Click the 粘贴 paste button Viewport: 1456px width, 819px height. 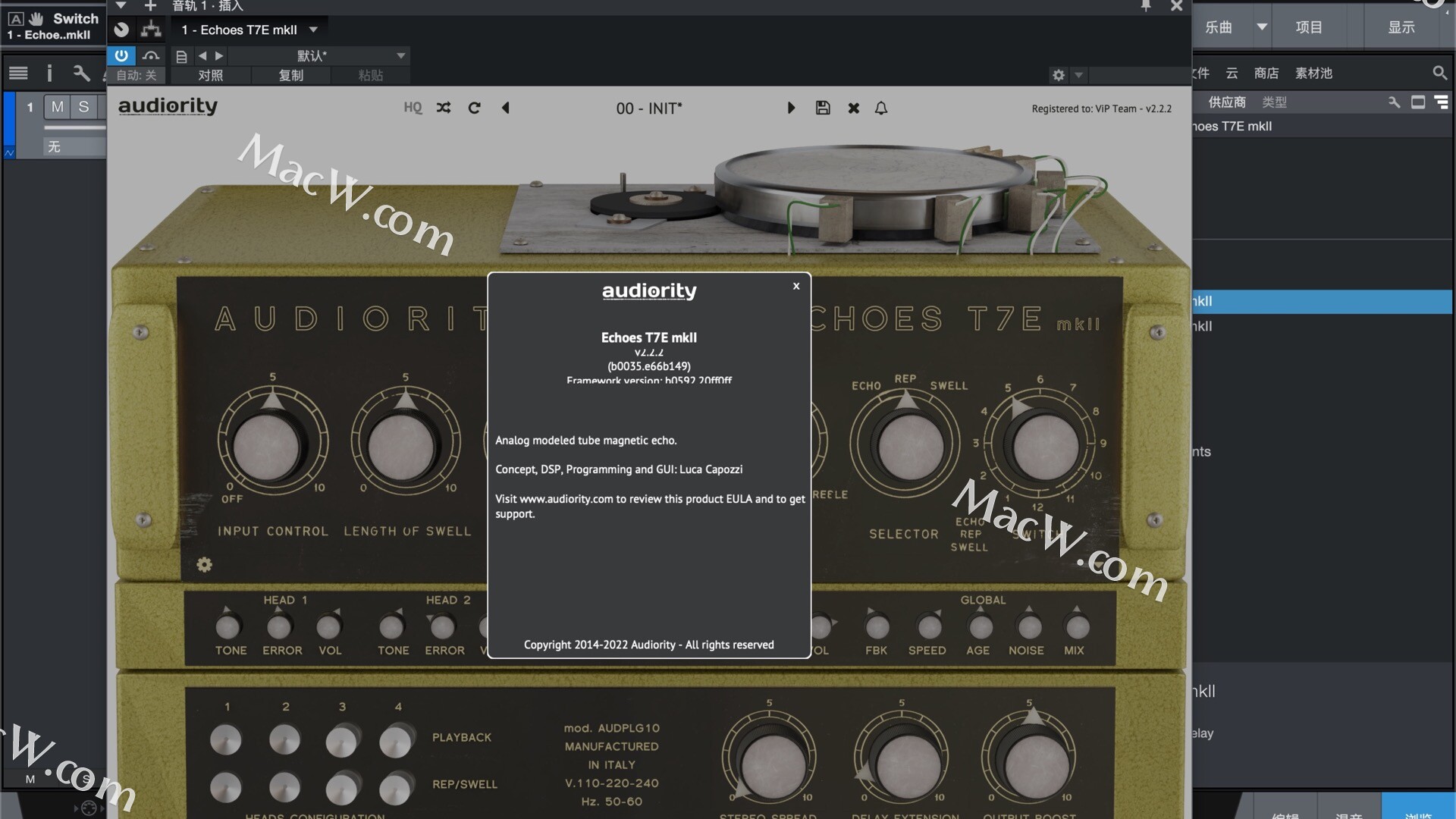370,75
